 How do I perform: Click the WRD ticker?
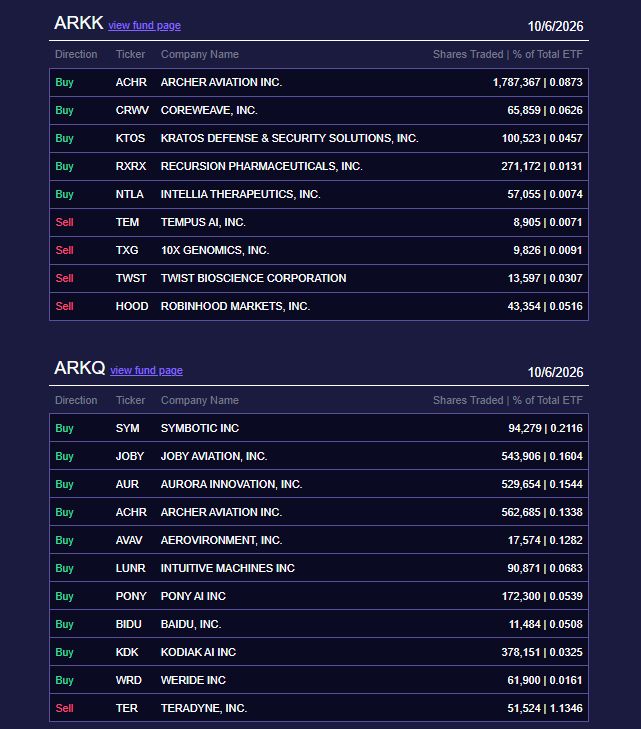click(128, 680)
